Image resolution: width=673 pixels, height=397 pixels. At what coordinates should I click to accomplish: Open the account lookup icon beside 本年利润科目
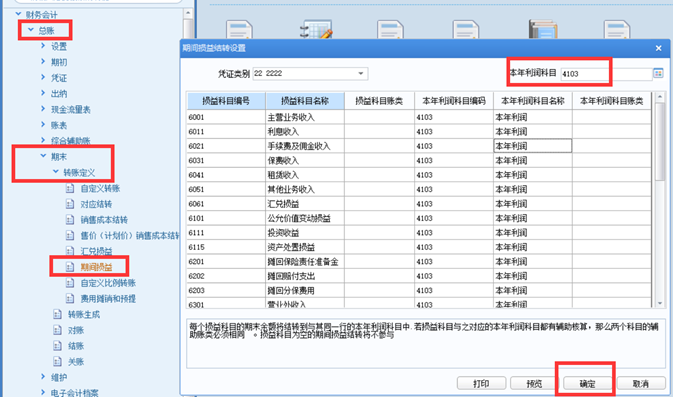click(x=658, y=73)
